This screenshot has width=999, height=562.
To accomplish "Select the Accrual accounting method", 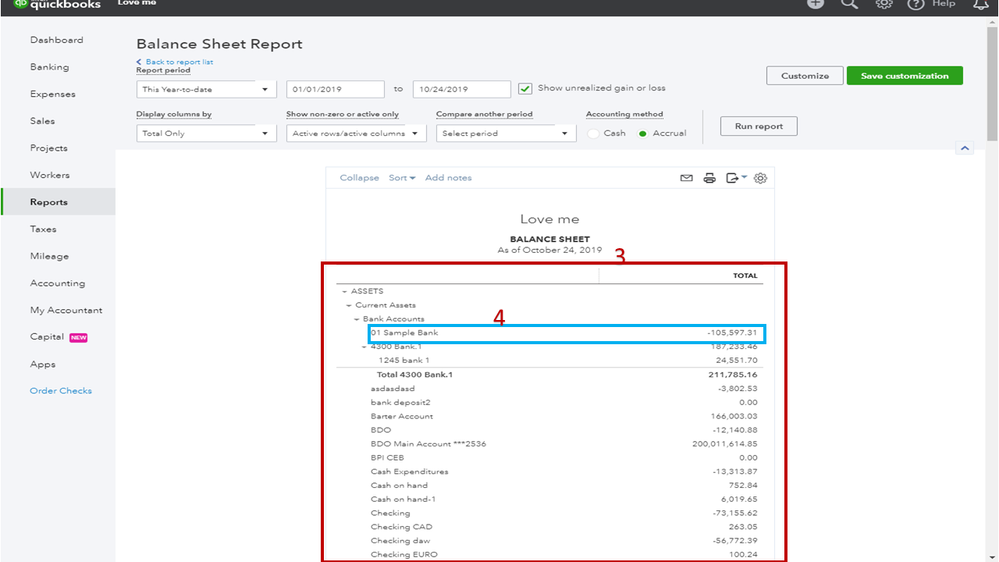I will pyautogui.click(x=644, y=133).
